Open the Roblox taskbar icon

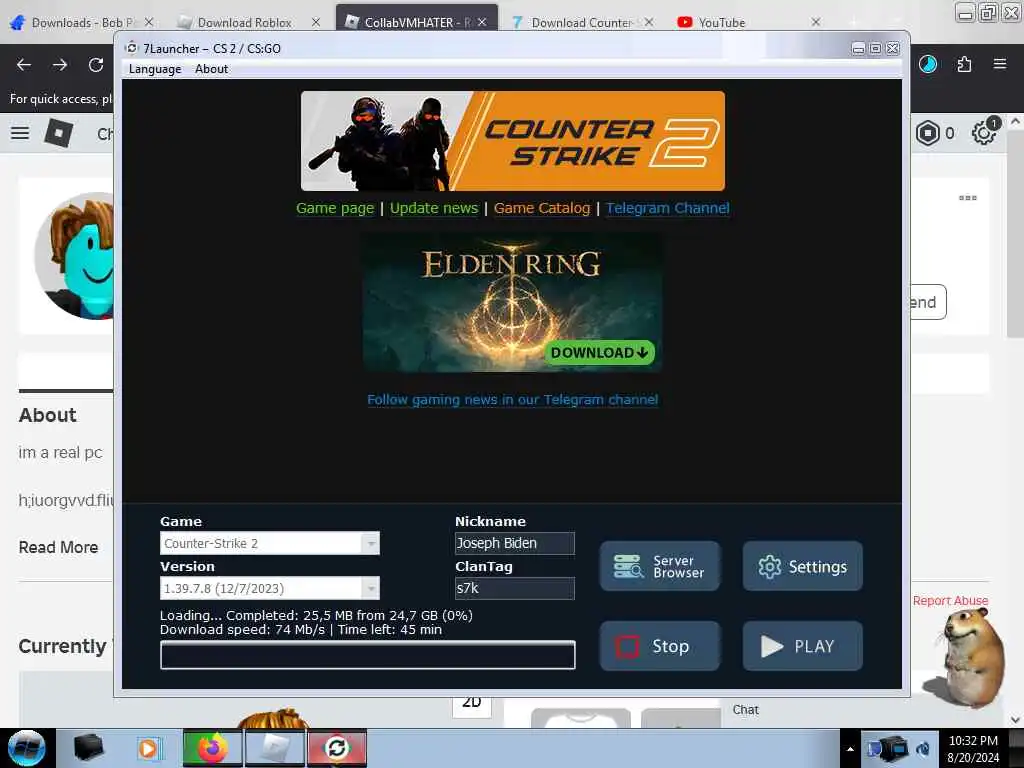(x=275, y=748)
